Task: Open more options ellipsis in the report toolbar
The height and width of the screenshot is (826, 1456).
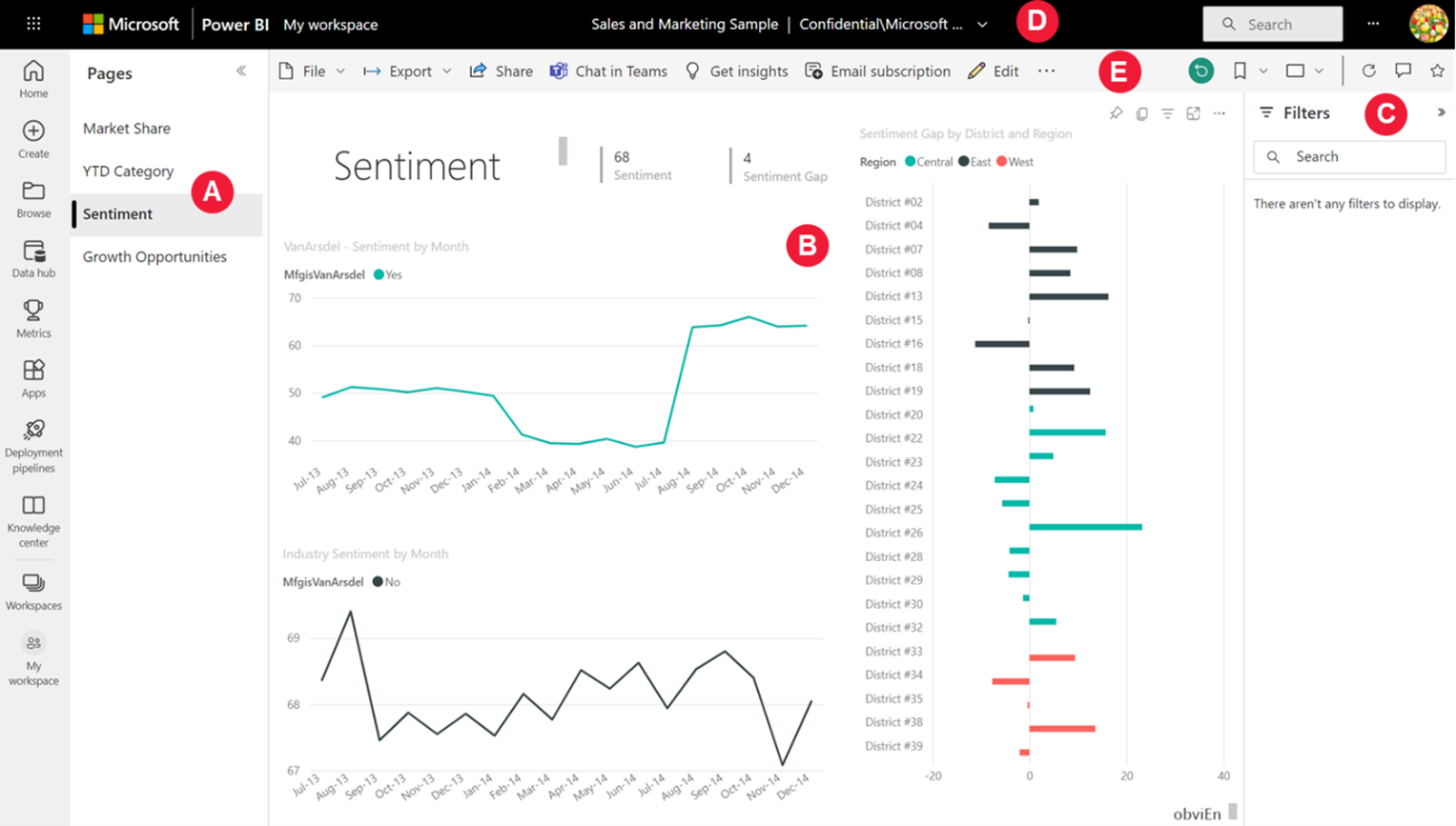Action: [1047, 71]
